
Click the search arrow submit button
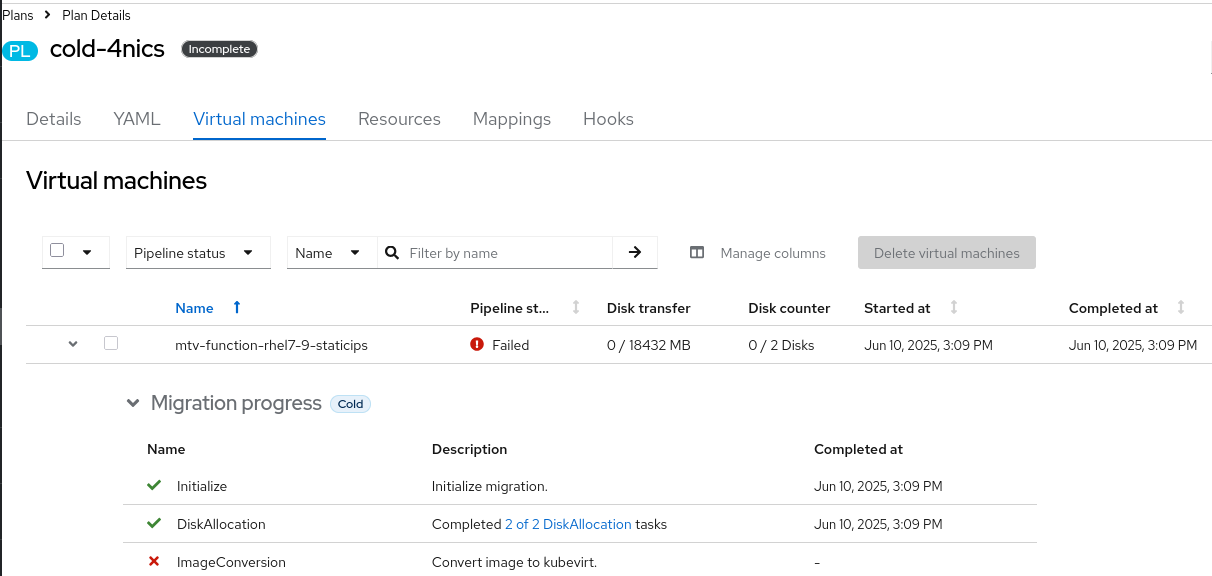(634, 253)
